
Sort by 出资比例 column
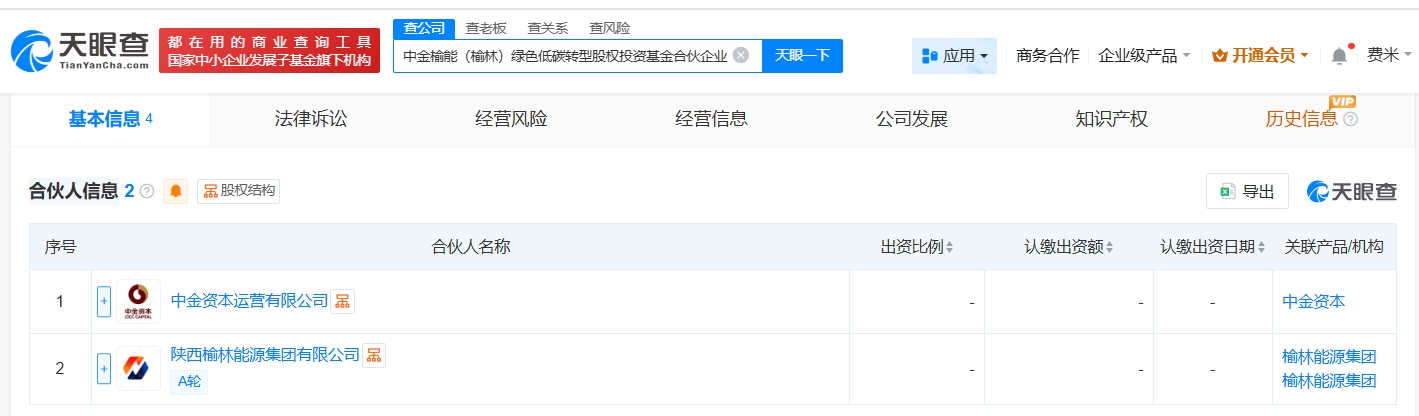coord(917,246)
